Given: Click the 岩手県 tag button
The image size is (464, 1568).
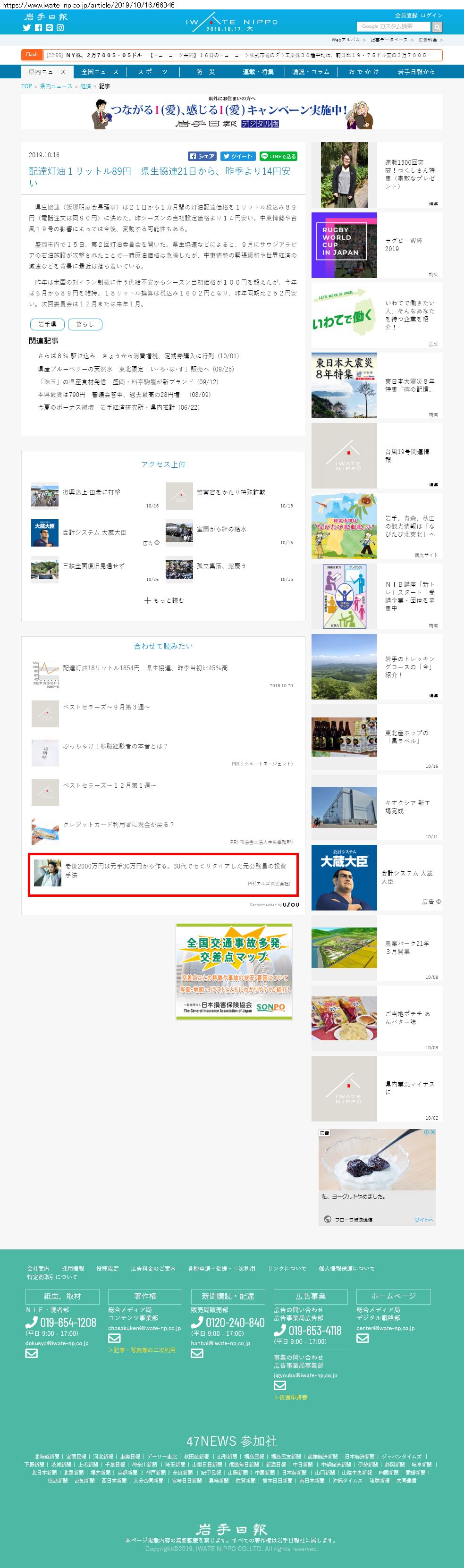Looking at the screenshot, I should pos(48,324).
